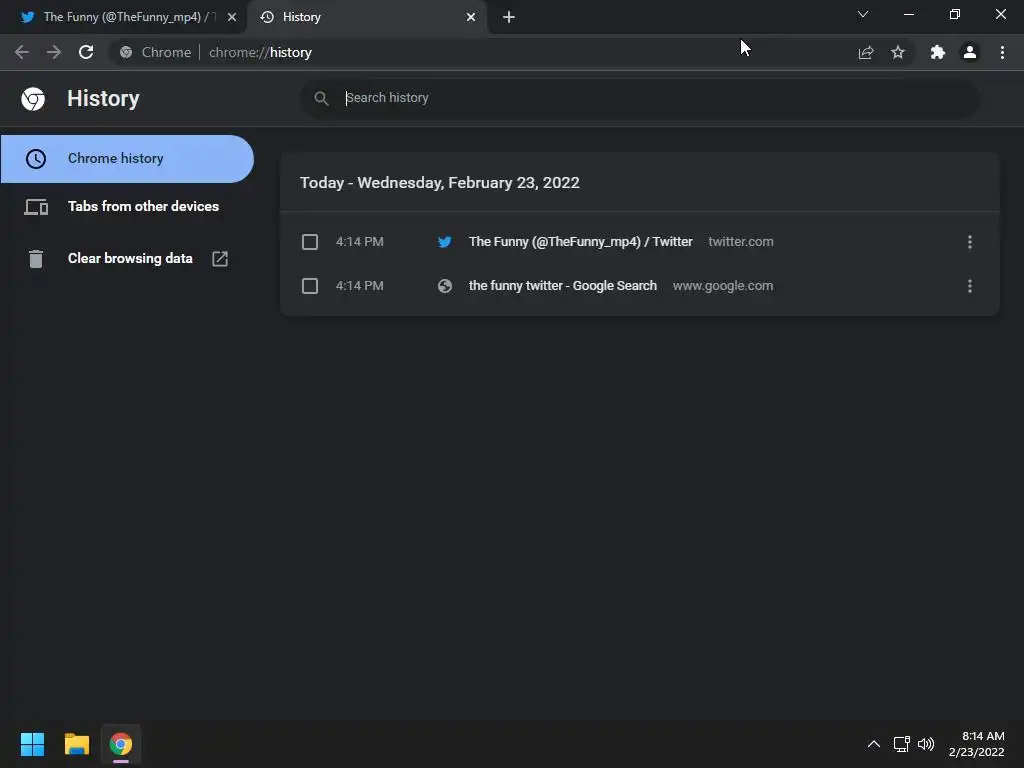Screen dimensions: 1024x768
Task: Open the volume tray icon
Action: coord(926,744)
